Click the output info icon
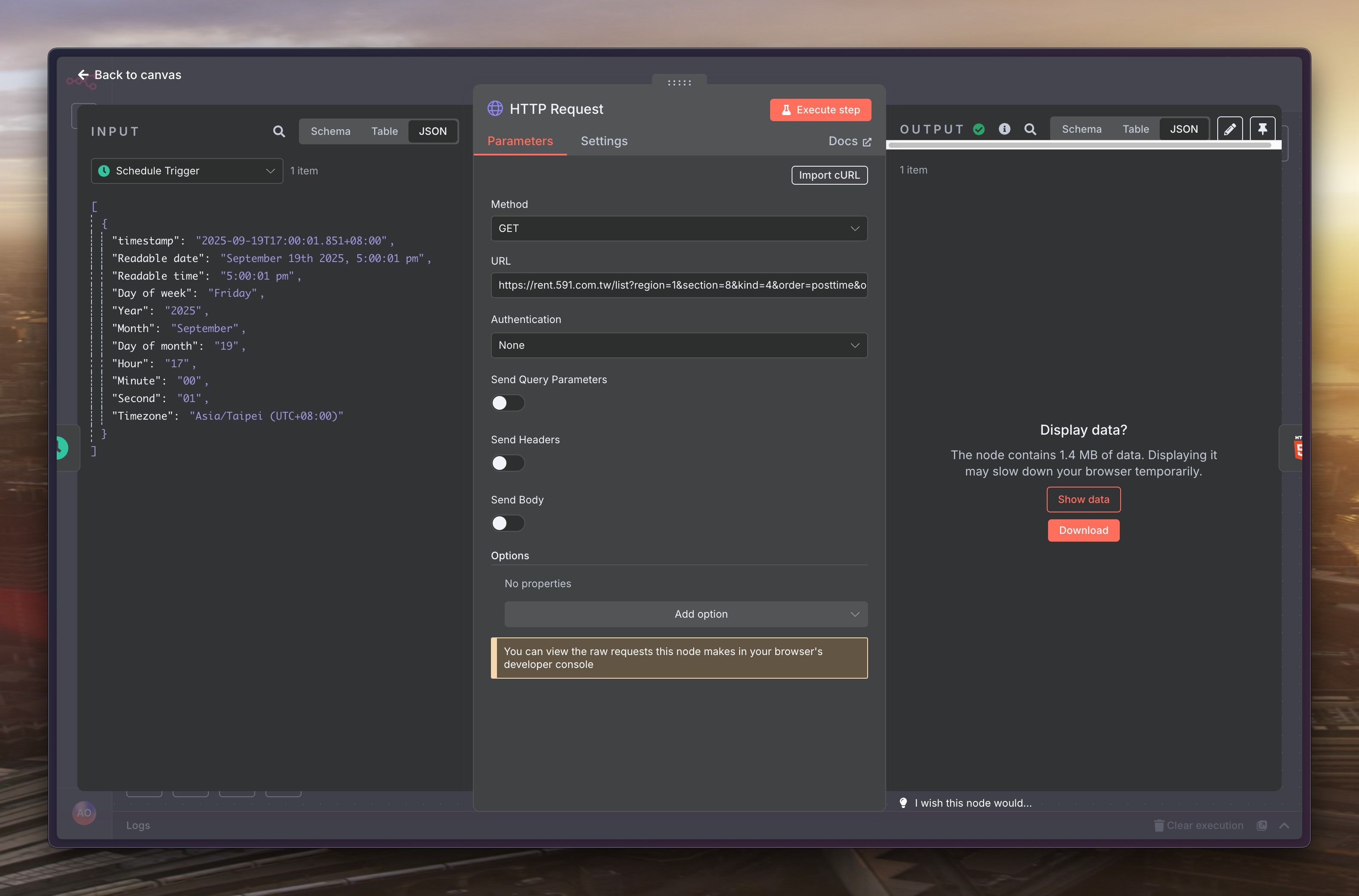The height and width of the screenshot is (896, 1359). pyautogui.click(x=1004, y=129)
